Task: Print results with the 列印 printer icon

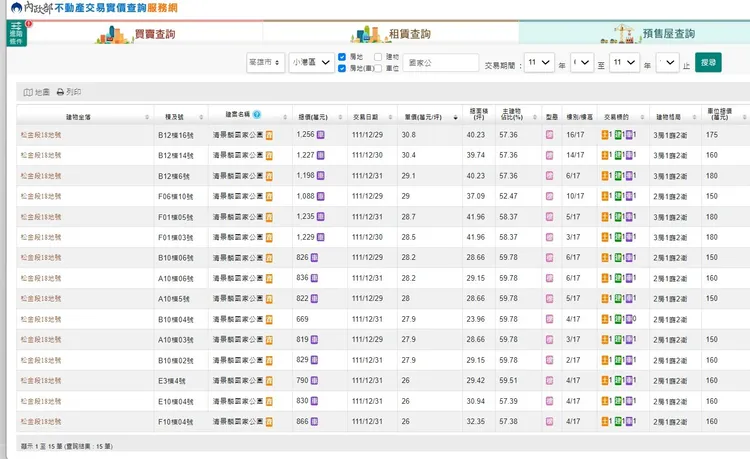Action: 69,92
